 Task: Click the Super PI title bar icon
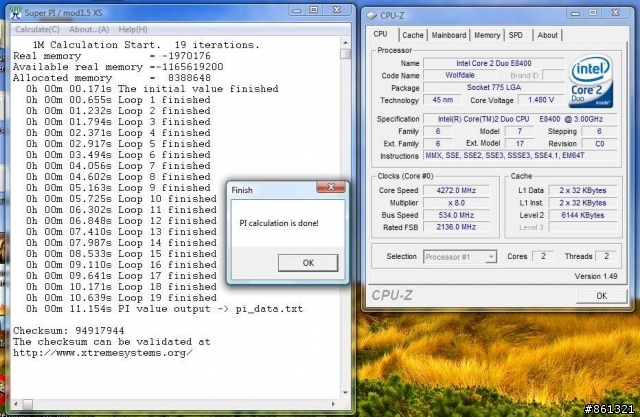(15, 13)
